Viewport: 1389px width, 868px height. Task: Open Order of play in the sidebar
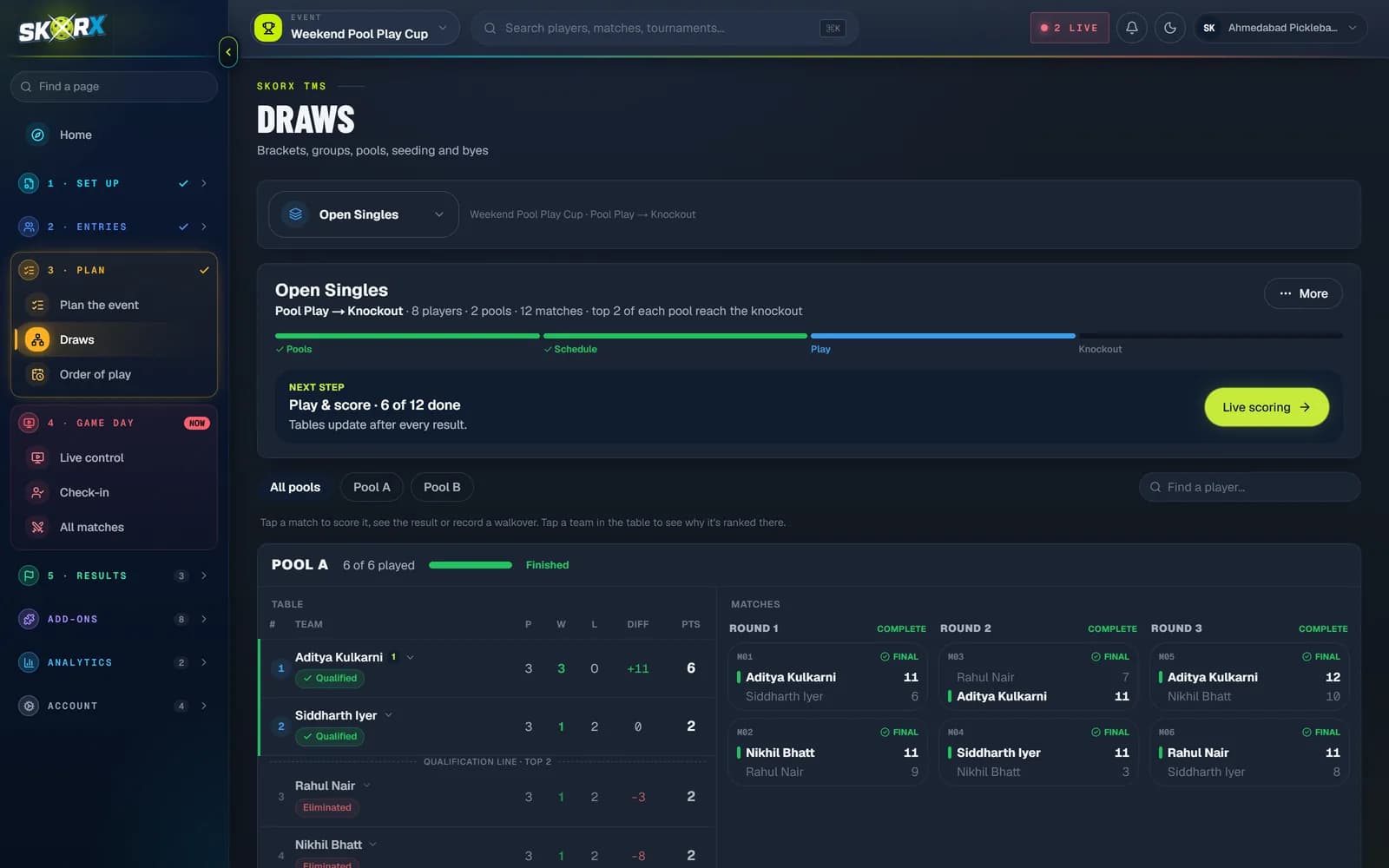[x=114, y=374]
